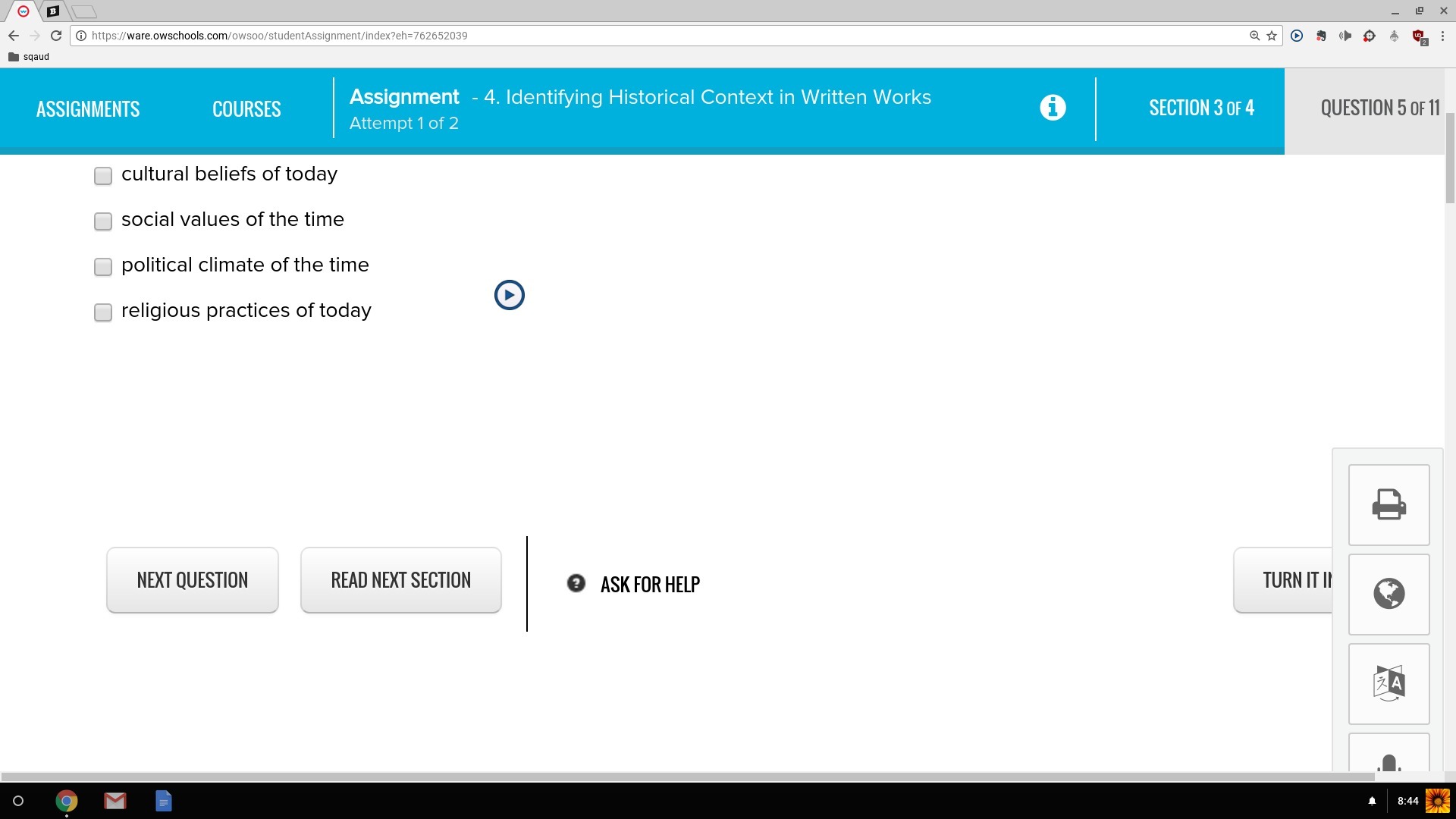Open the Courses menu item
This screenshot has width=1456, height=819.
(246, 109)
